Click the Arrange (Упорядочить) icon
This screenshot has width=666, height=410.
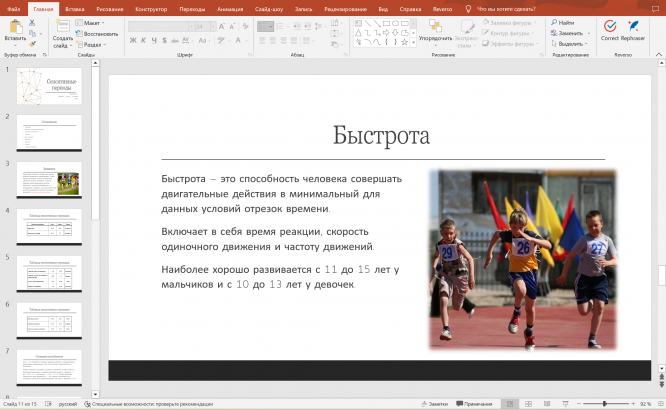(435, 26)
